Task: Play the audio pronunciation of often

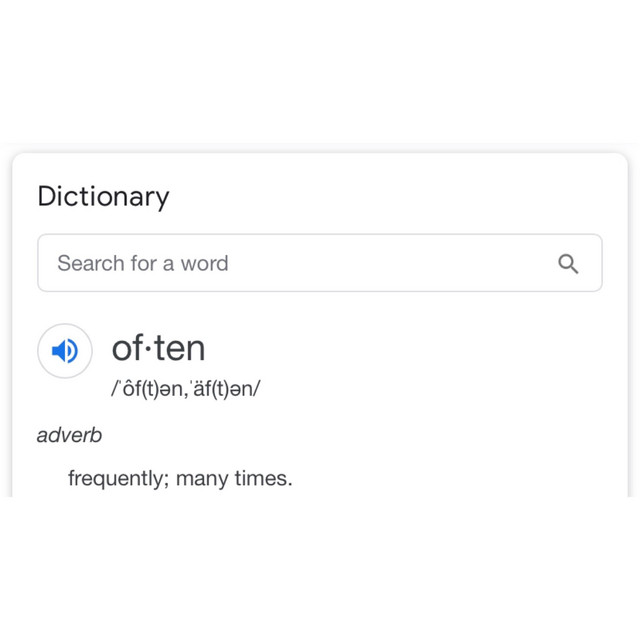Action: 65,350
